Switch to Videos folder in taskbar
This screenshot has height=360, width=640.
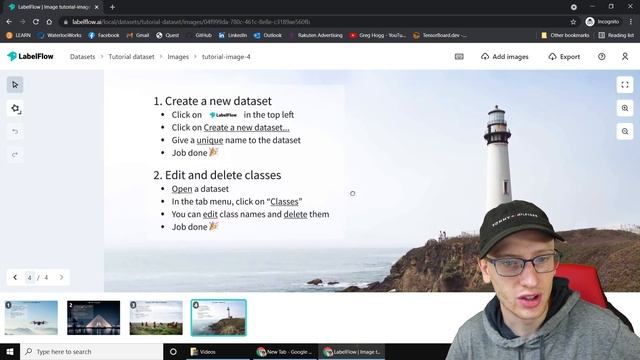click(218, 351)
